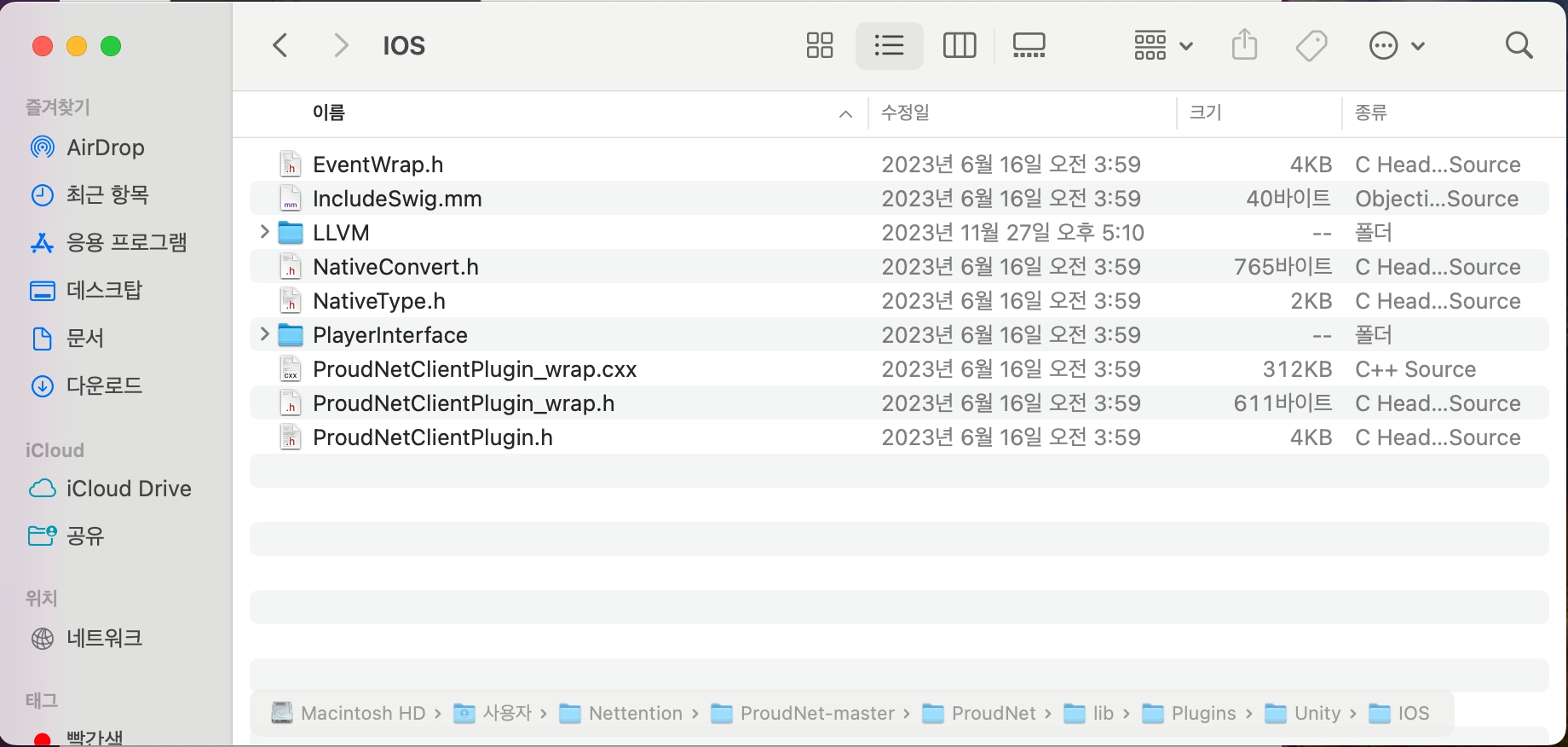The image size is (1568, 747).
Task: Sort by 수정일 column header
Action: [905, 113]
